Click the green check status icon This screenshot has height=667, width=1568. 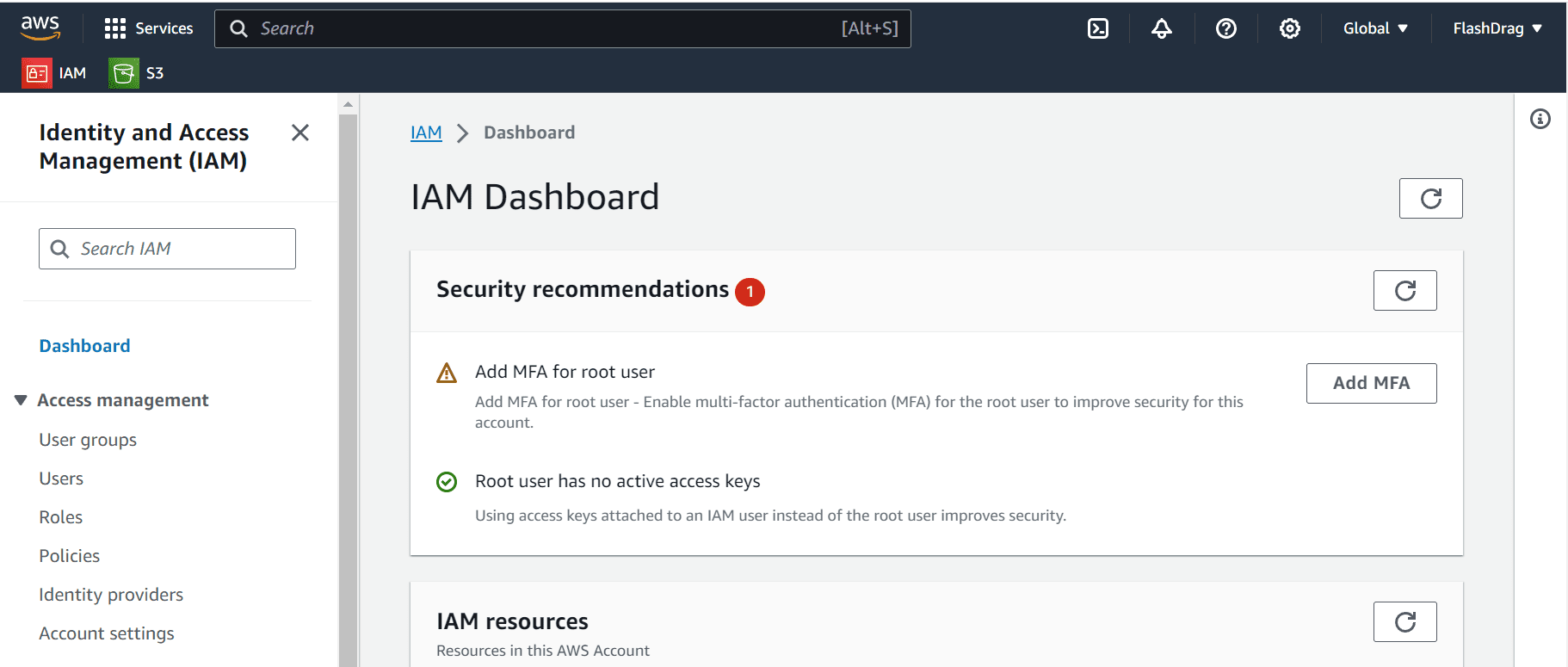pos(447,482)
